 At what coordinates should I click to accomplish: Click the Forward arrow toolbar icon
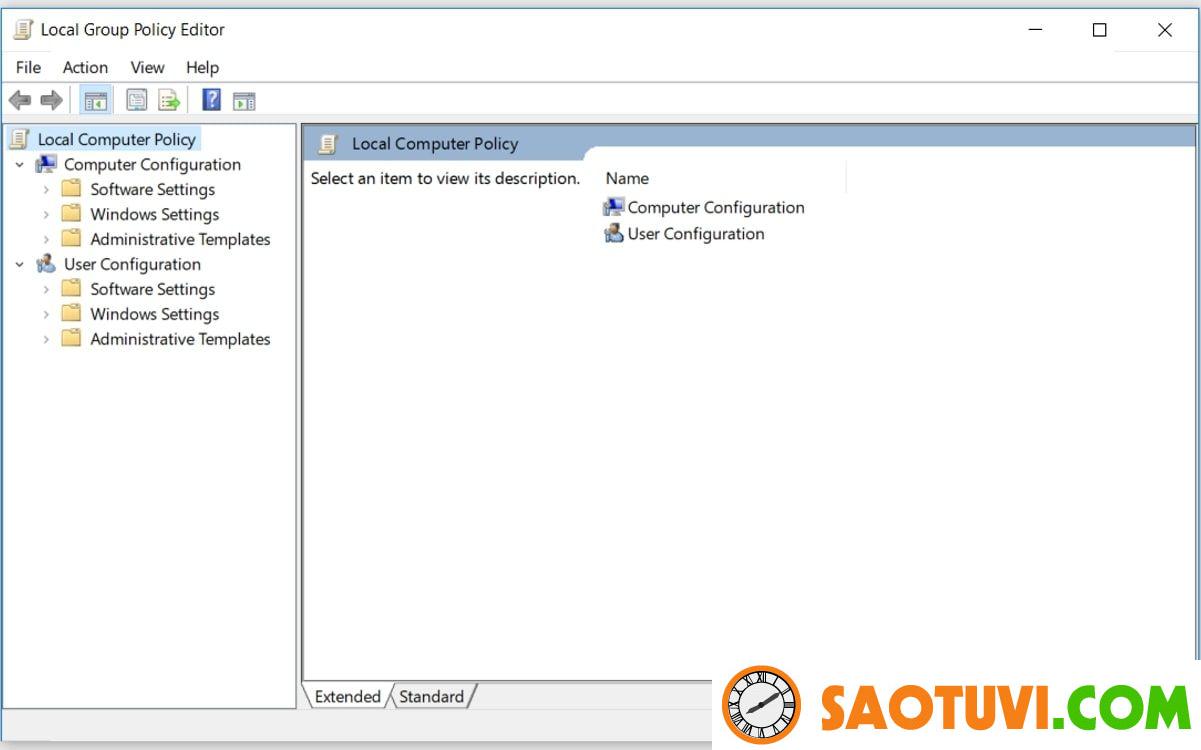click(51, 100)
